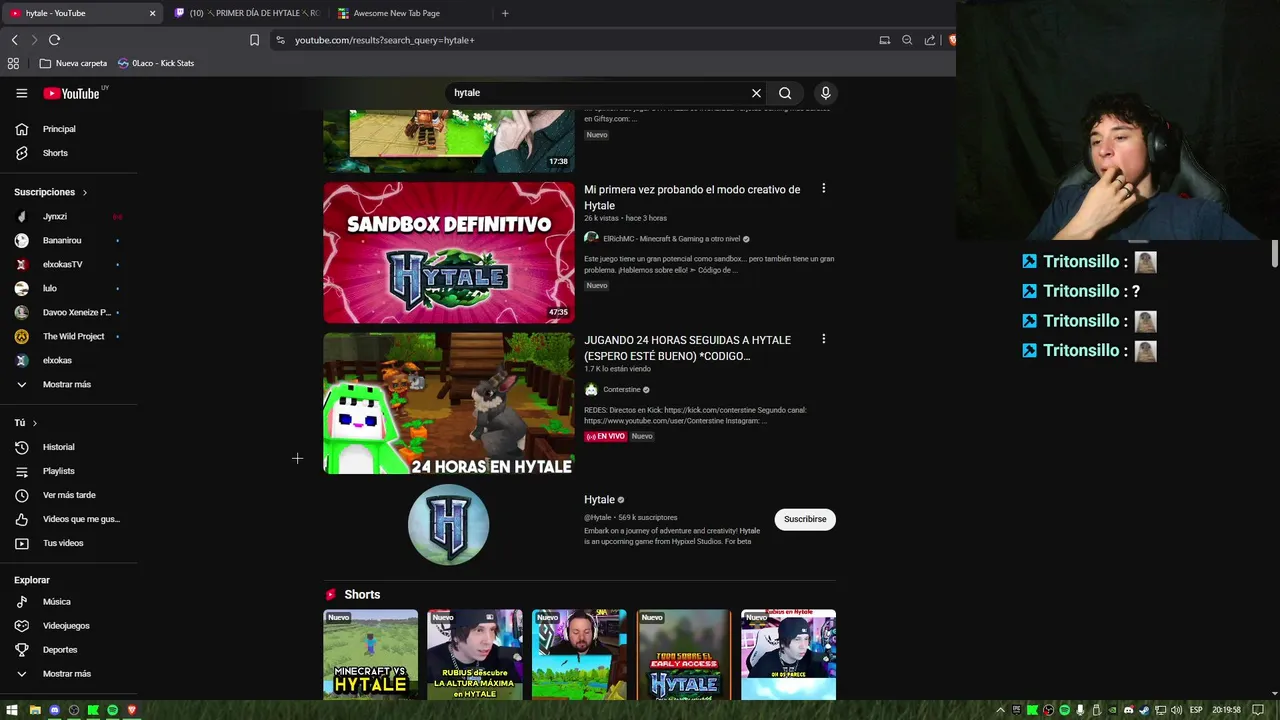Open Spotify from the taskbar
The height and width of the screenshot is (720, 1280).
(x=112, y=710)
